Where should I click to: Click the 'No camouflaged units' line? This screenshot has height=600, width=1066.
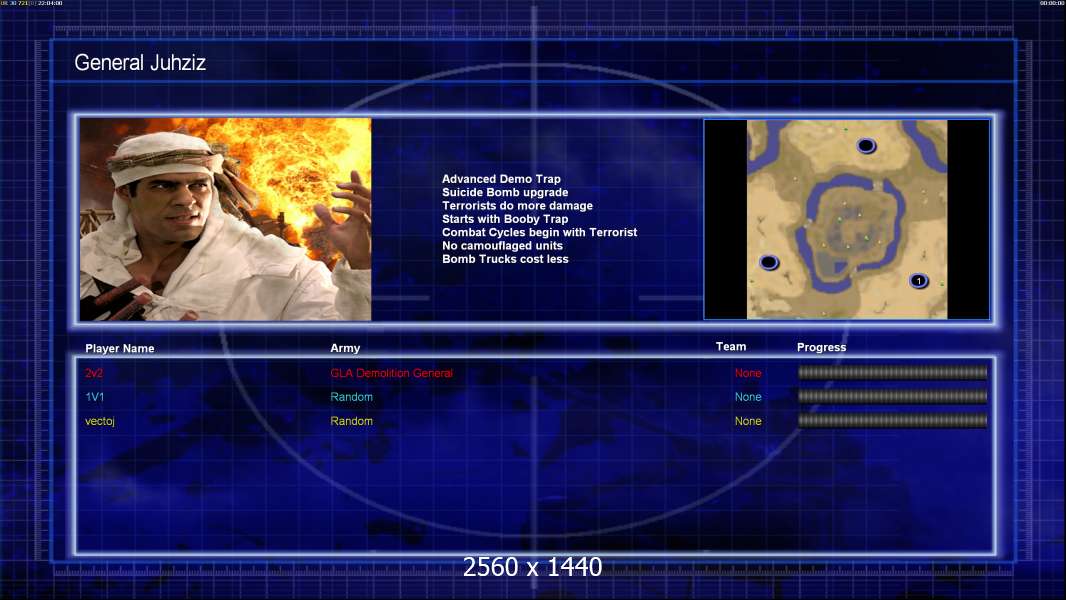[x=502, y=245]
